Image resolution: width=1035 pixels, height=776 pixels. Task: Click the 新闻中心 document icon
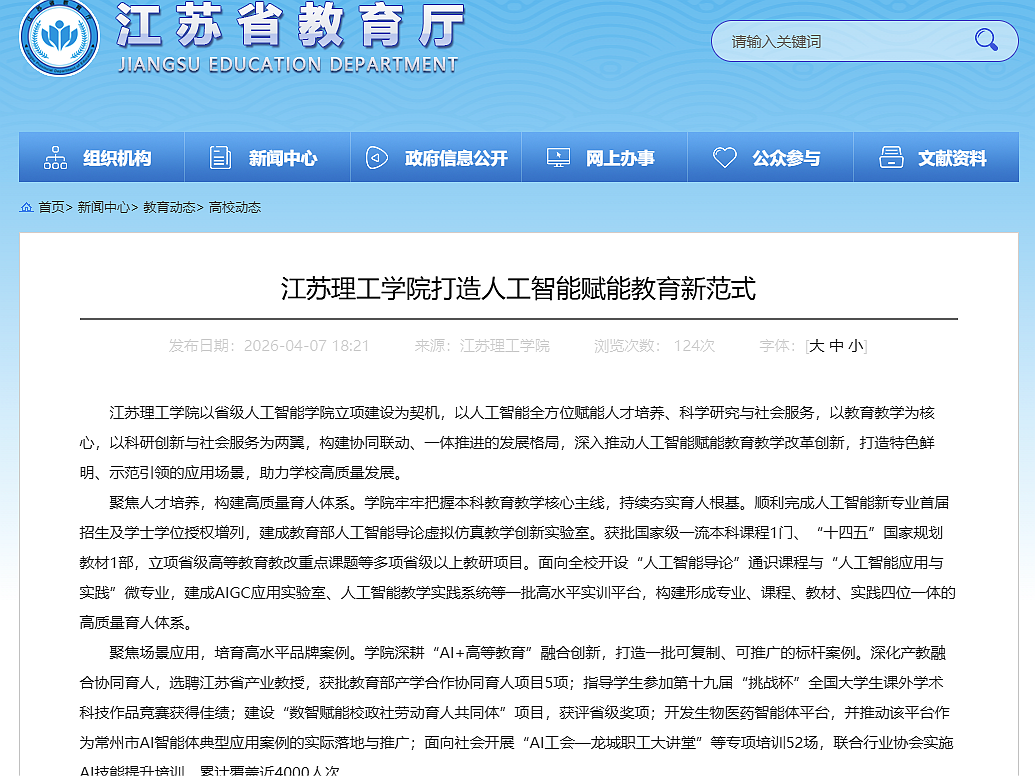click(220, 158)
